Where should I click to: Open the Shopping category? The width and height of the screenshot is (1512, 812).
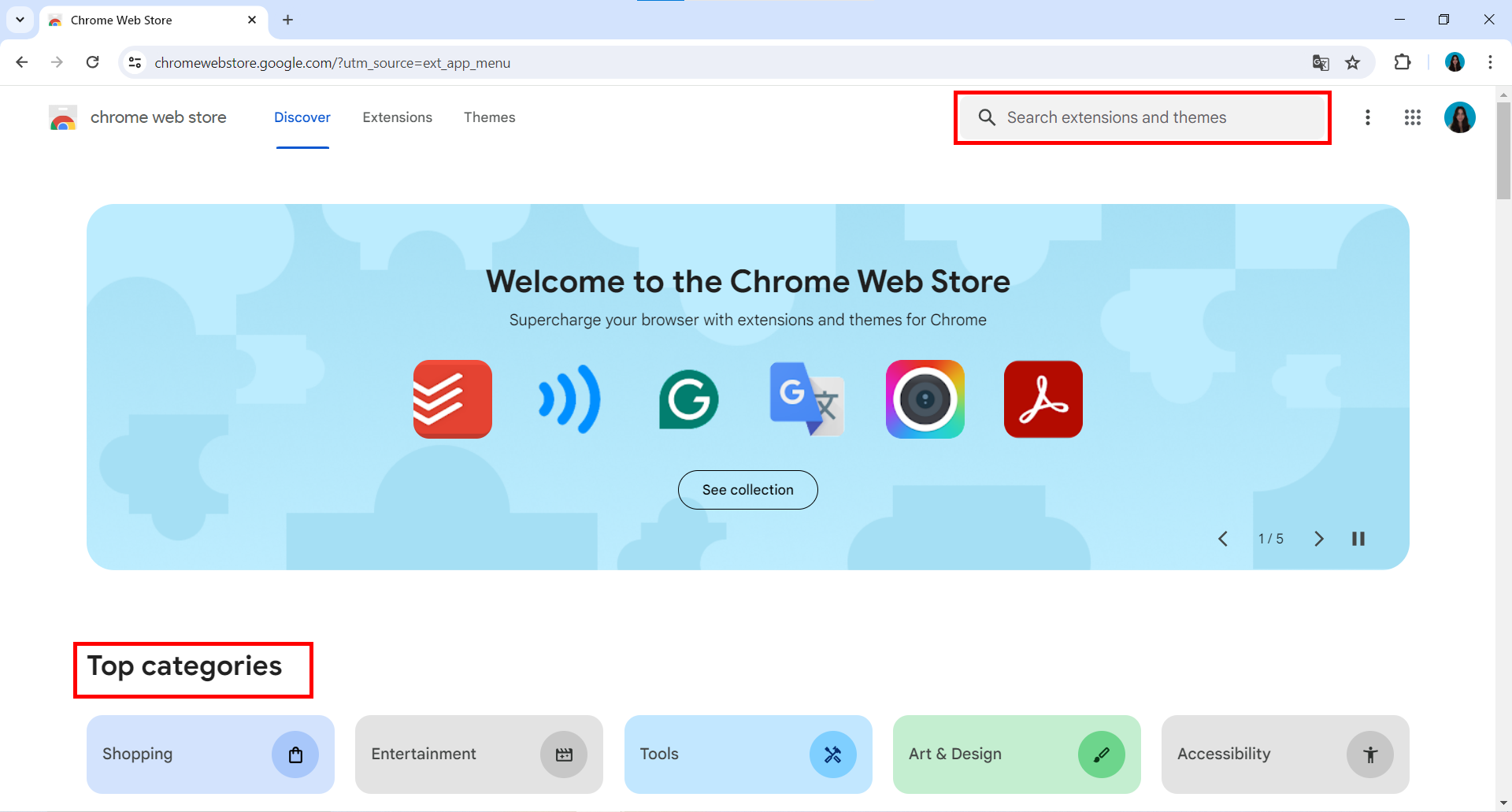click(210, 755)
